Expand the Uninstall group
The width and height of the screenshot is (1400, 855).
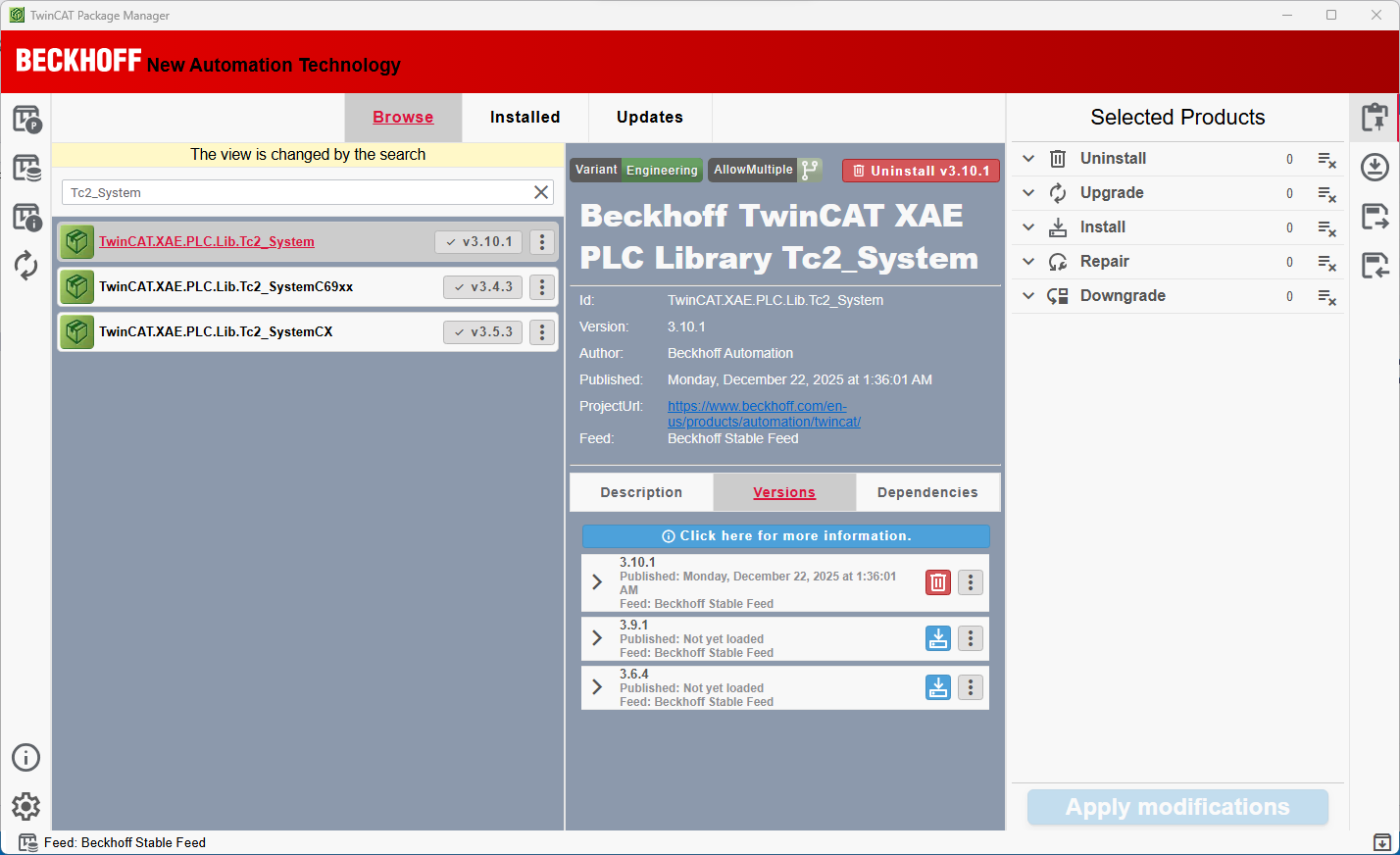point(1028,158)
